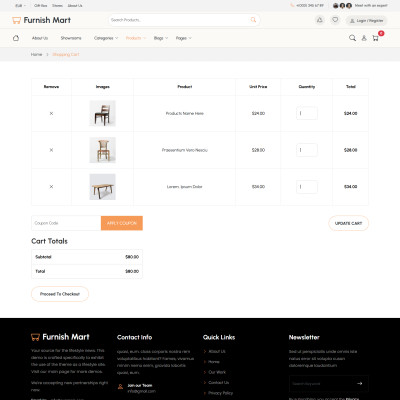
Task: Remove the Products Name Here item
Action: click(51, 113)
